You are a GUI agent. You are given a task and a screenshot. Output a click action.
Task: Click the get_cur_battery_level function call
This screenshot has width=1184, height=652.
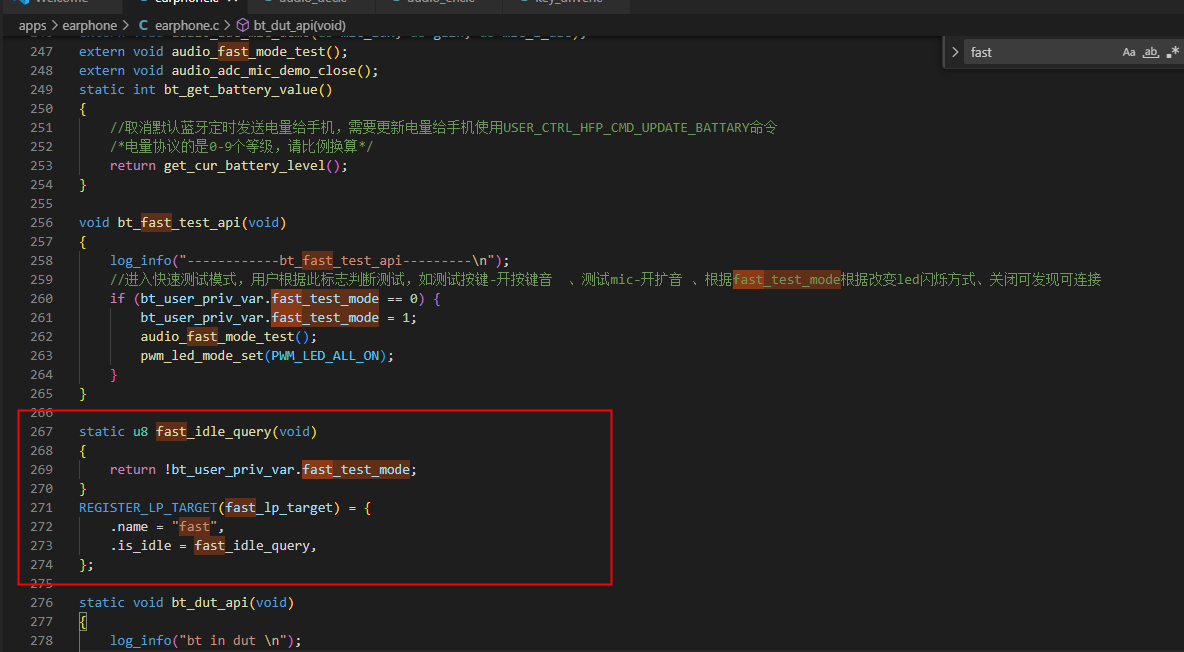point(245,165)
